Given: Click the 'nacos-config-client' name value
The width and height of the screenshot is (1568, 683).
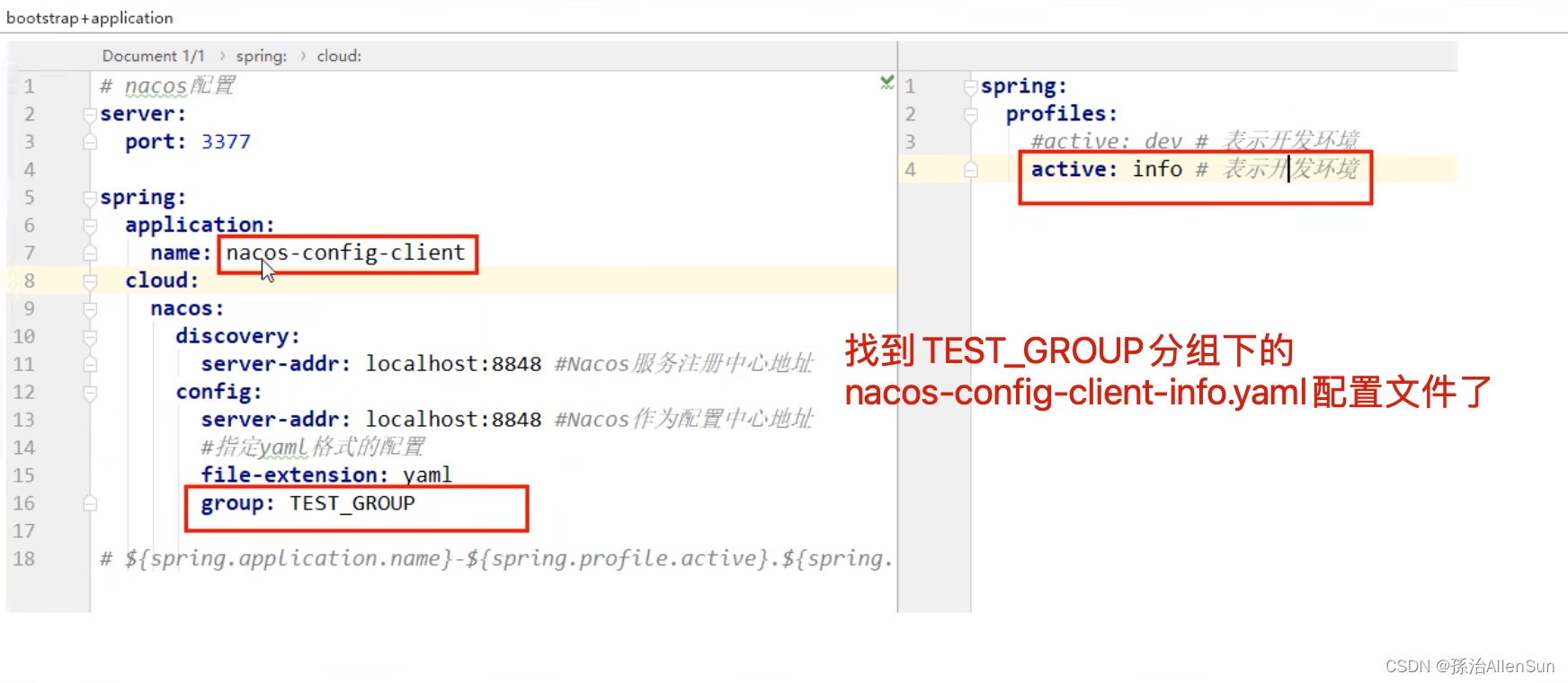Looking at the screenshot, I should [x=345, y=253].
